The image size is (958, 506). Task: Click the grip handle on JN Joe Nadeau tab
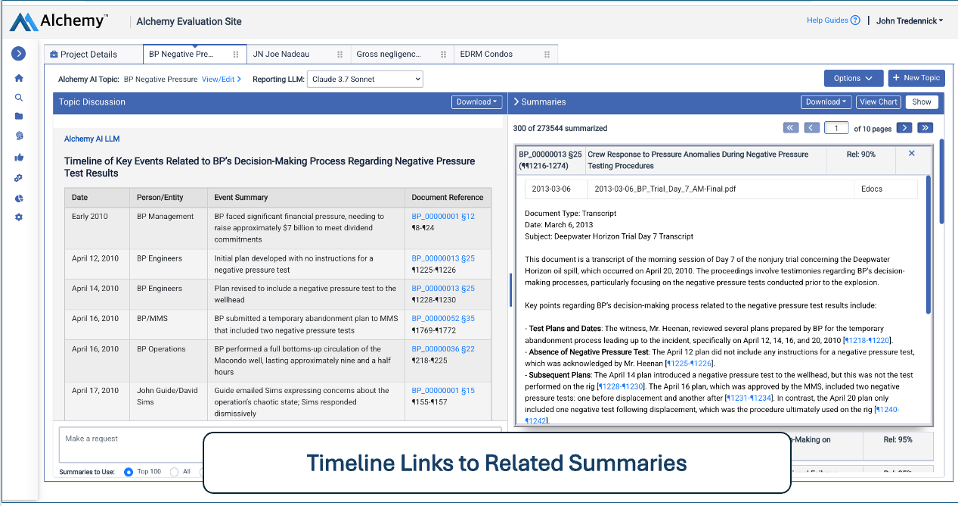point(340,54)
